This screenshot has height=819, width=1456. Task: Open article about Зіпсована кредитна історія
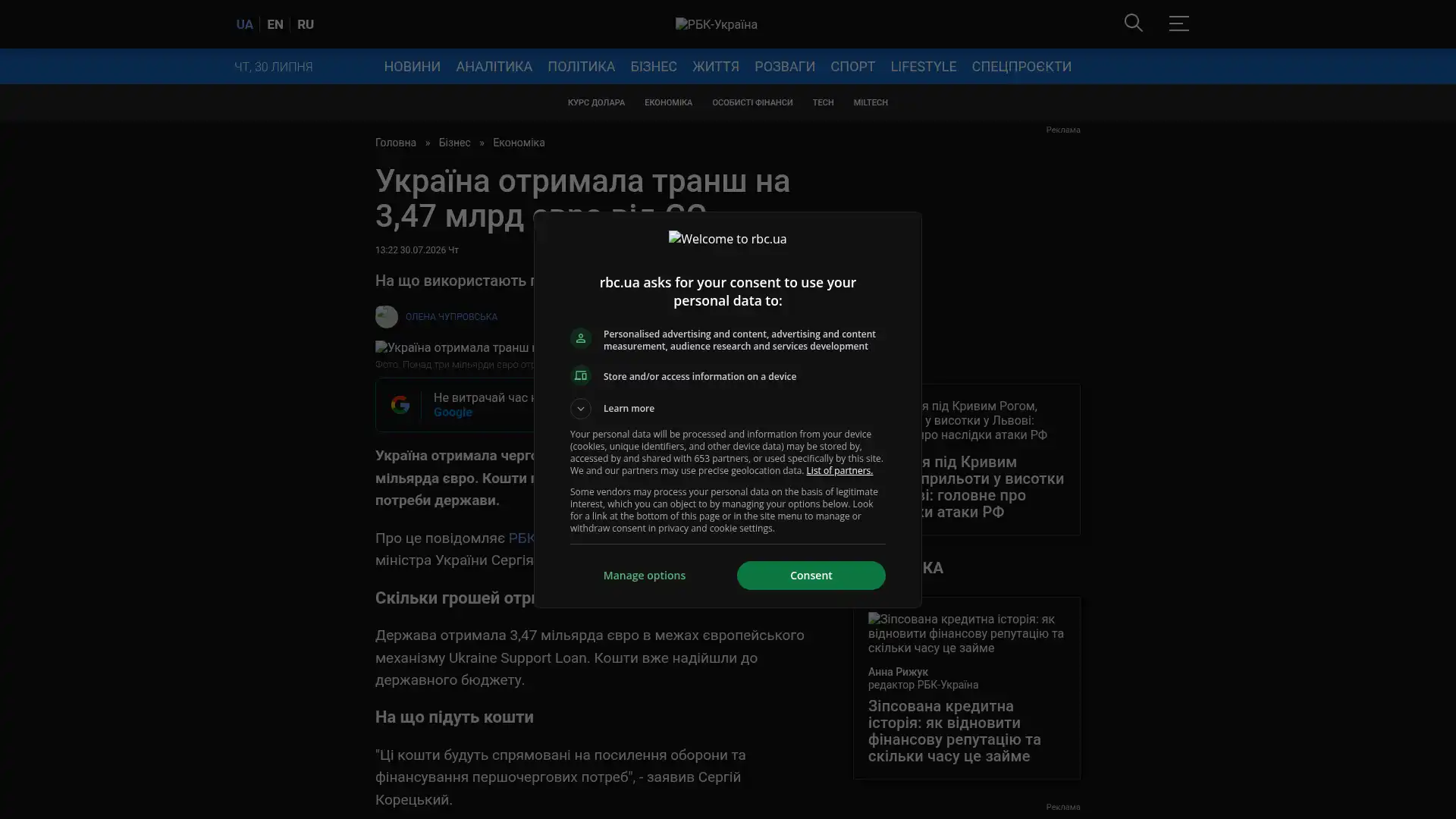click(x=955, y=732)
